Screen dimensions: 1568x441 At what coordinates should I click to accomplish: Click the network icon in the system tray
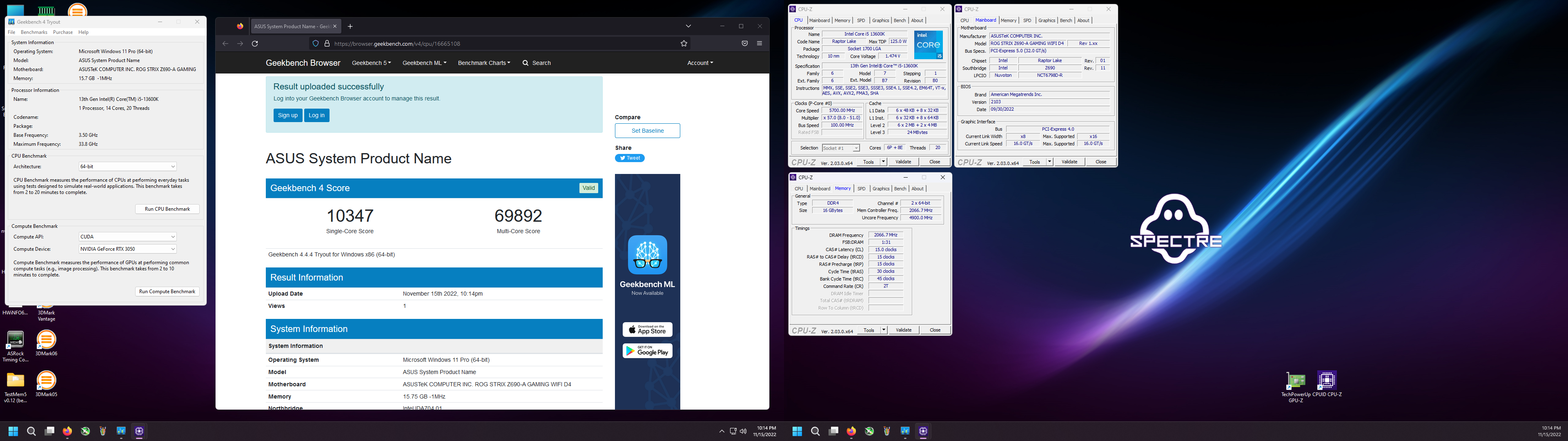(x=733, y=431)
